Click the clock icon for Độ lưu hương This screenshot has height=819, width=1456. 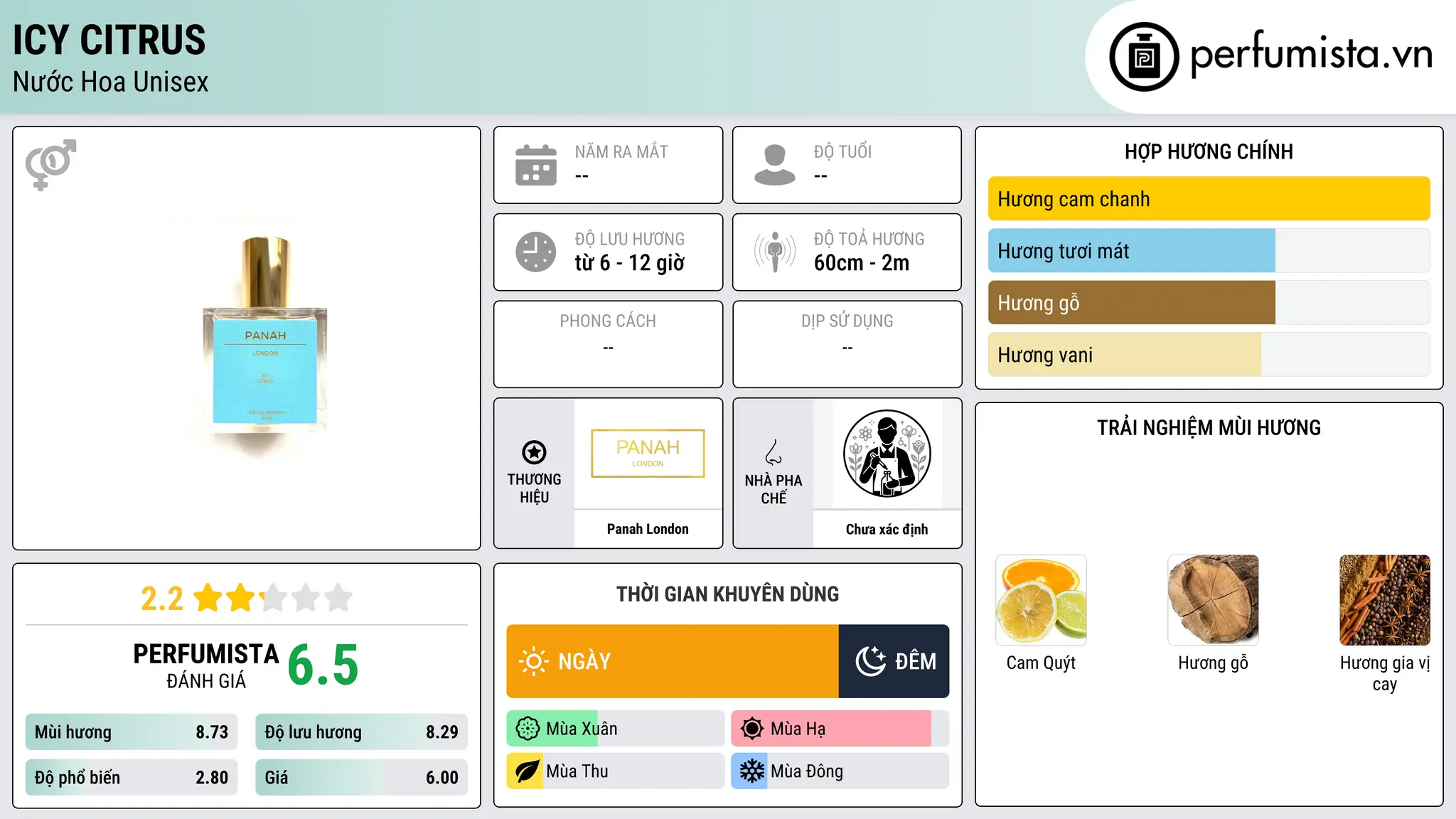point(536,252)
